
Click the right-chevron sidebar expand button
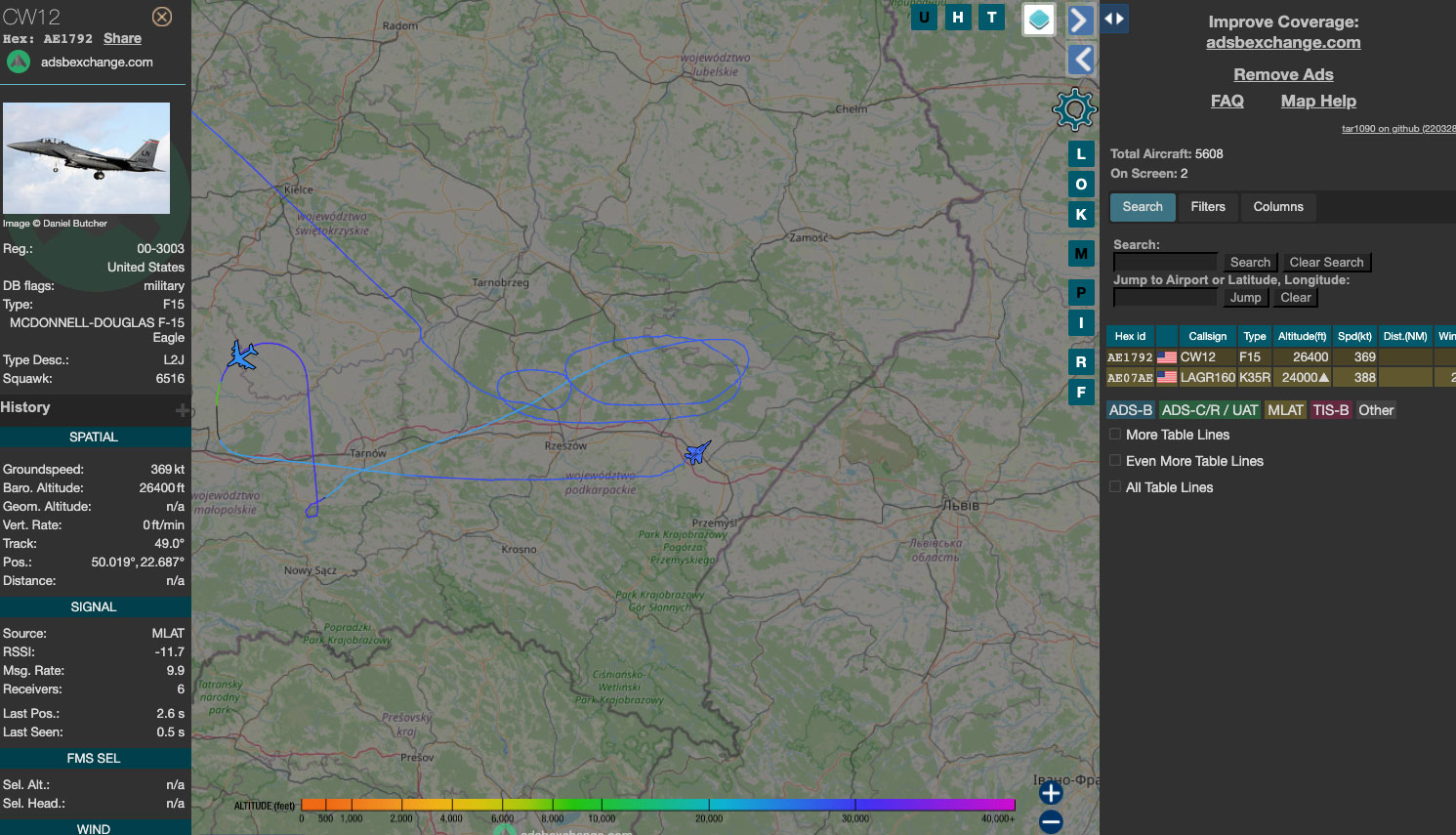[1079, 20]
